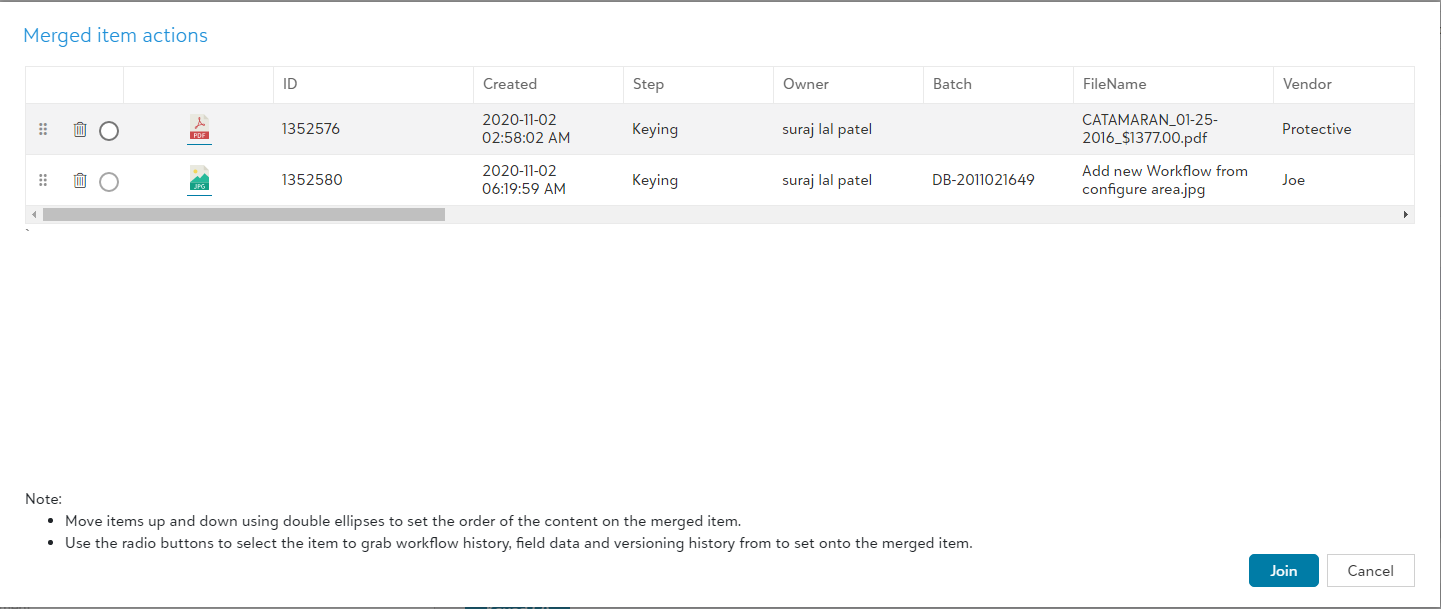Click the horizontal scrollbar thumb
The height and width of the screenshot is (609, 1441).
243,214
